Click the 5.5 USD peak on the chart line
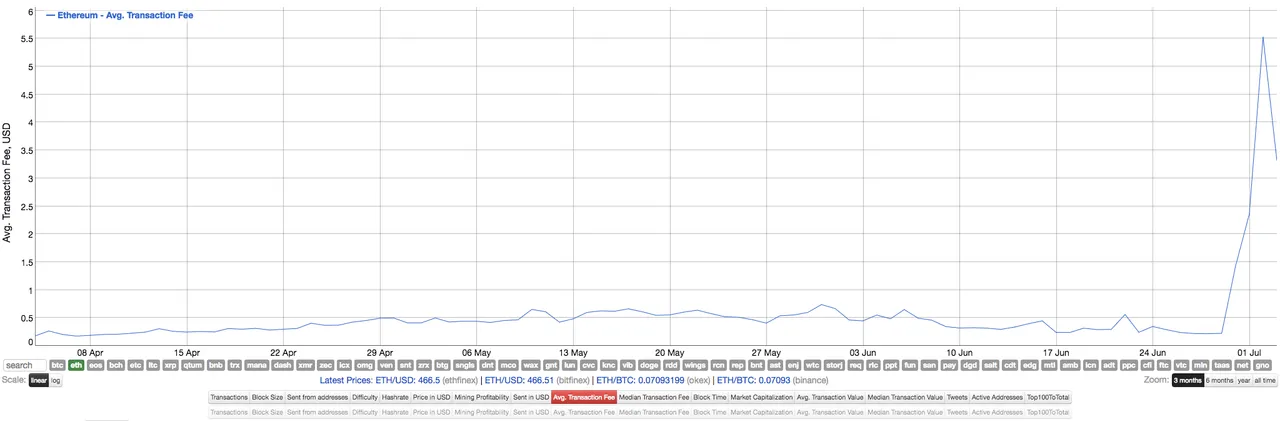Viewport: 1280px width, 421px height. (1263, 37)
